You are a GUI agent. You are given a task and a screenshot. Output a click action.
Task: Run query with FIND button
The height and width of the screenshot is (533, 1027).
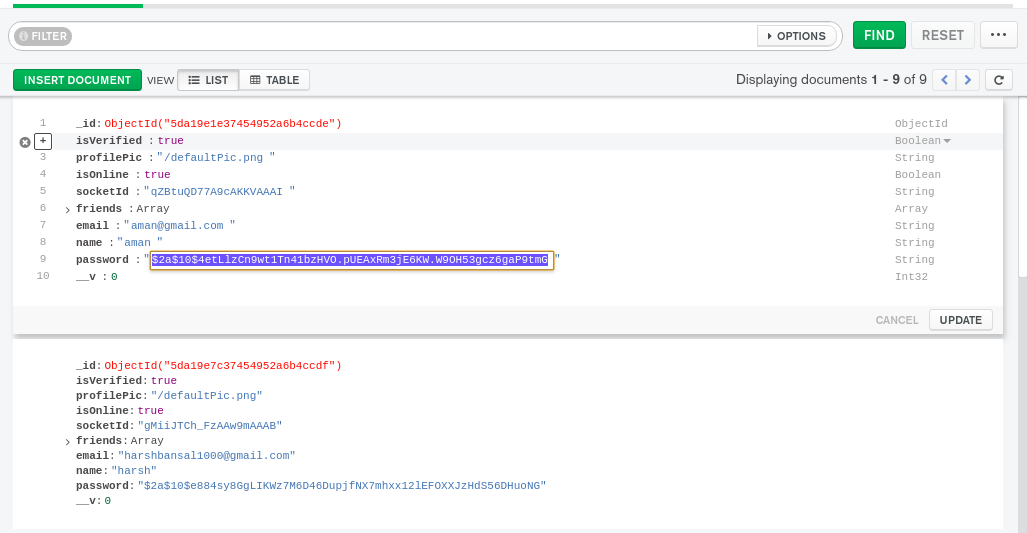[x=879, y=35]
